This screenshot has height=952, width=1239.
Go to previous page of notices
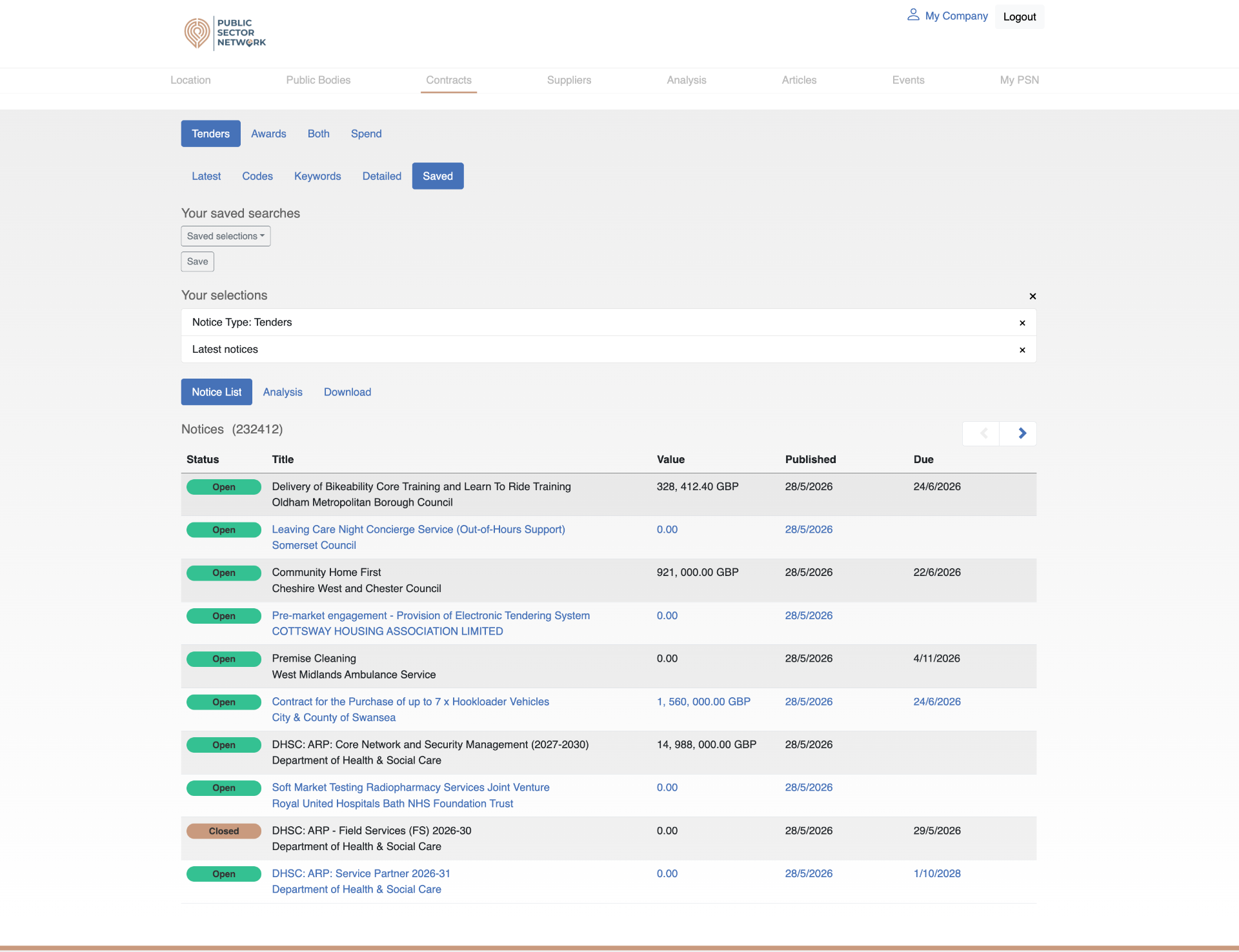click(x=981, y=433)
